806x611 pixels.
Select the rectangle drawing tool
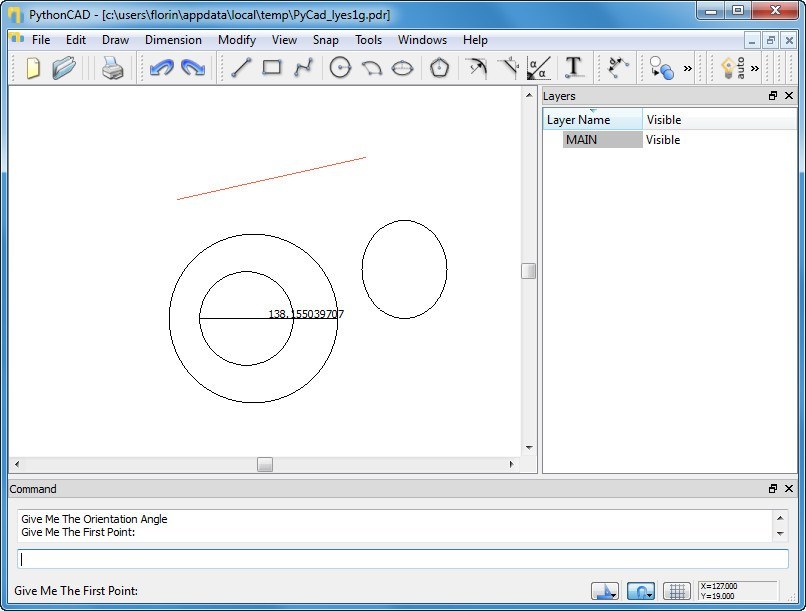click(x=272, y=67)
